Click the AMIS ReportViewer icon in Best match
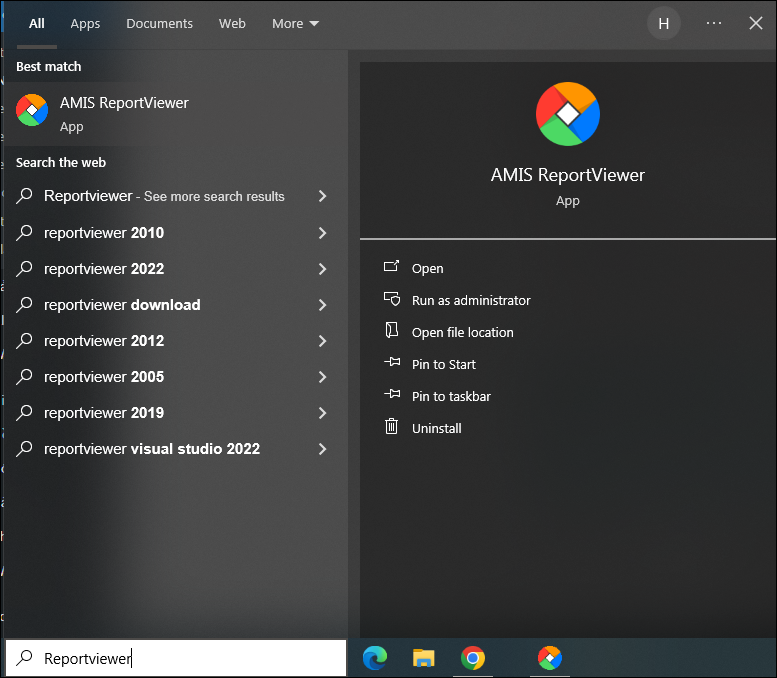The image size is (777, 678). tap(32, 110)
